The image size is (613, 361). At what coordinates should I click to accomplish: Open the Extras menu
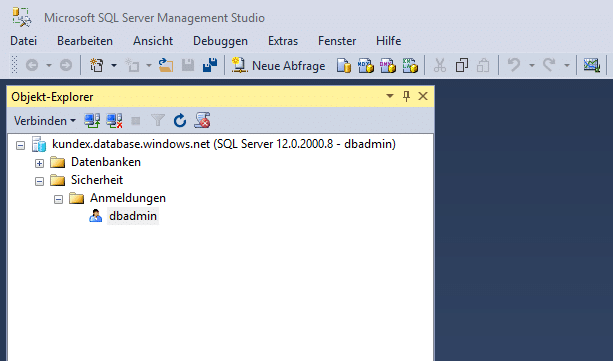283,41
